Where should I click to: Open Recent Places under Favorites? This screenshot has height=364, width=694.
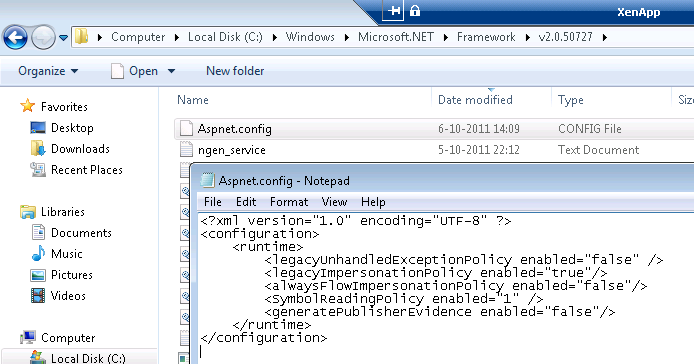tap(87, 170)
